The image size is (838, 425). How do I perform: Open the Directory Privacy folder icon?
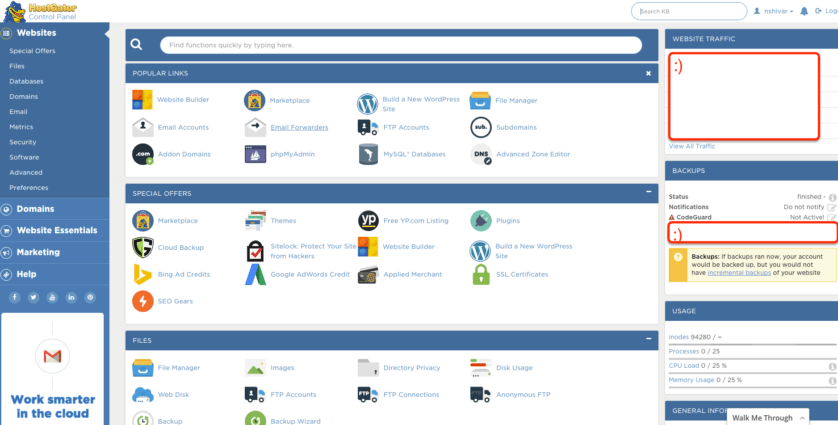coord(368,368)
